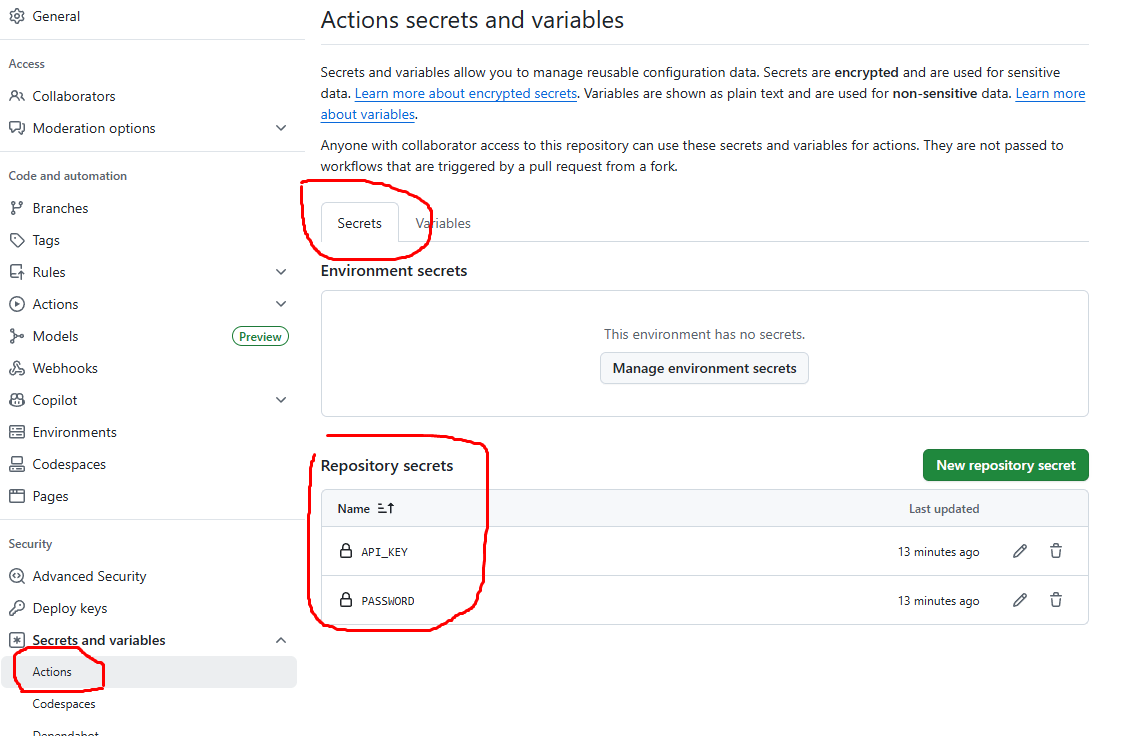
Task: Expand the Actions section under Code and automation
Action: tap(281, 303)
